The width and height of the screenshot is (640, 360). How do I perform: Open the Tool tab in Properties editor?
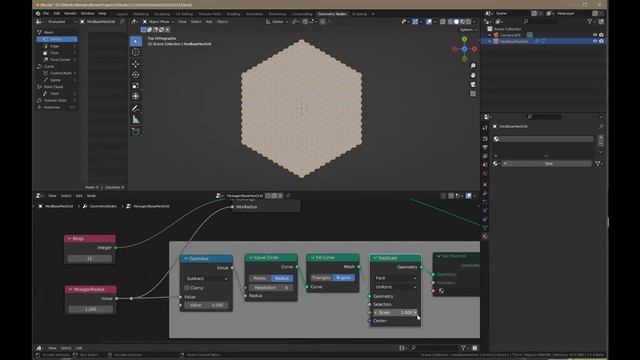pyautogui.click(x=485, y=128)
